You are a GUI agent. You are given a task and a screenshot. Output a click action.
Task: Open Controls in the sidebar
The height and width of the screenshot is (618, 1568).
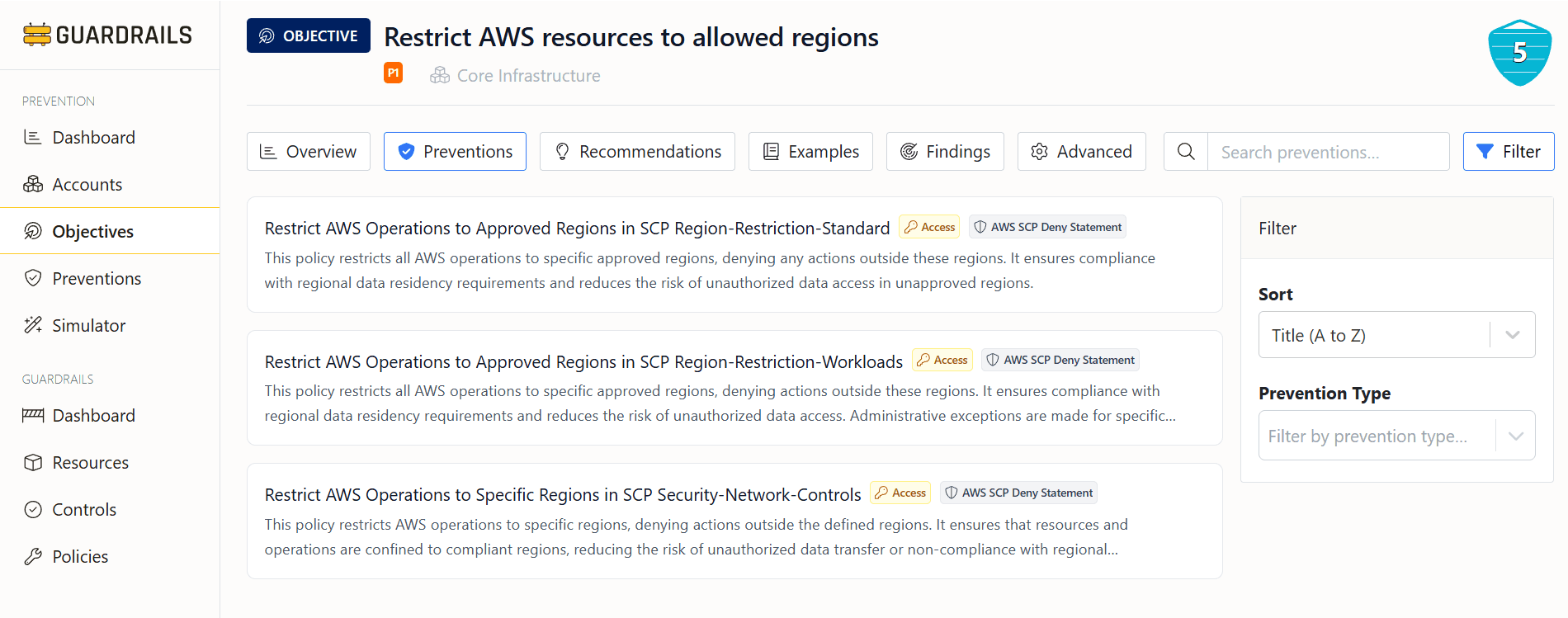(84, 510)
